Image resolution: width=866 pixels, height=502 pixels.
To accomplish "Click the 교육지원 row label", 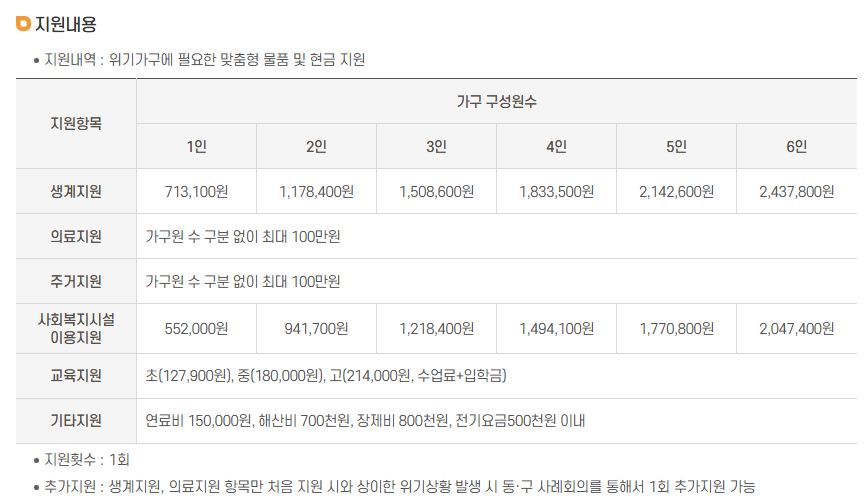I will coord(76,376).
